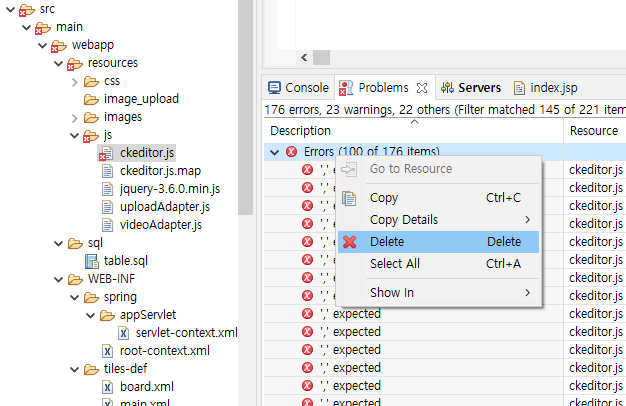Viewport: 626px width, 406px height.
Task: Click the servlet-context.xml file icon
Action: click(x=123, y=333)
